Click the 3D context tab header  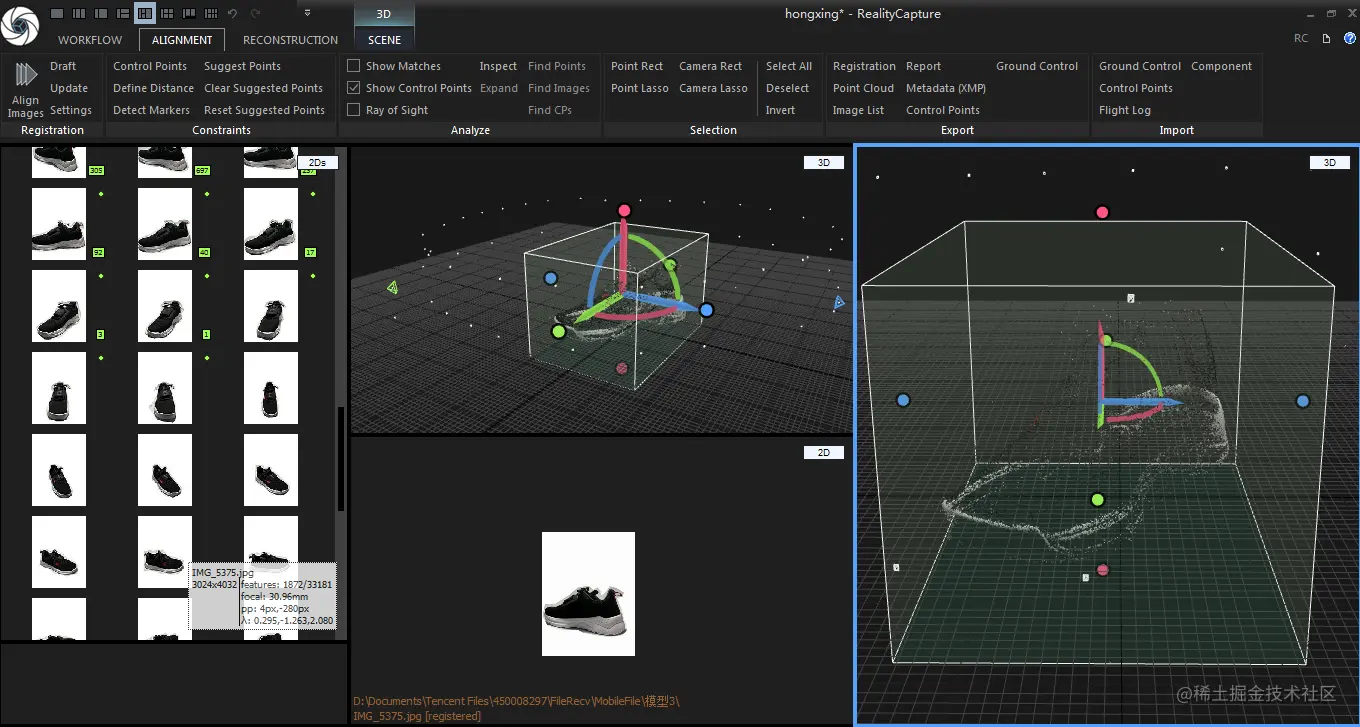(384, 15)
